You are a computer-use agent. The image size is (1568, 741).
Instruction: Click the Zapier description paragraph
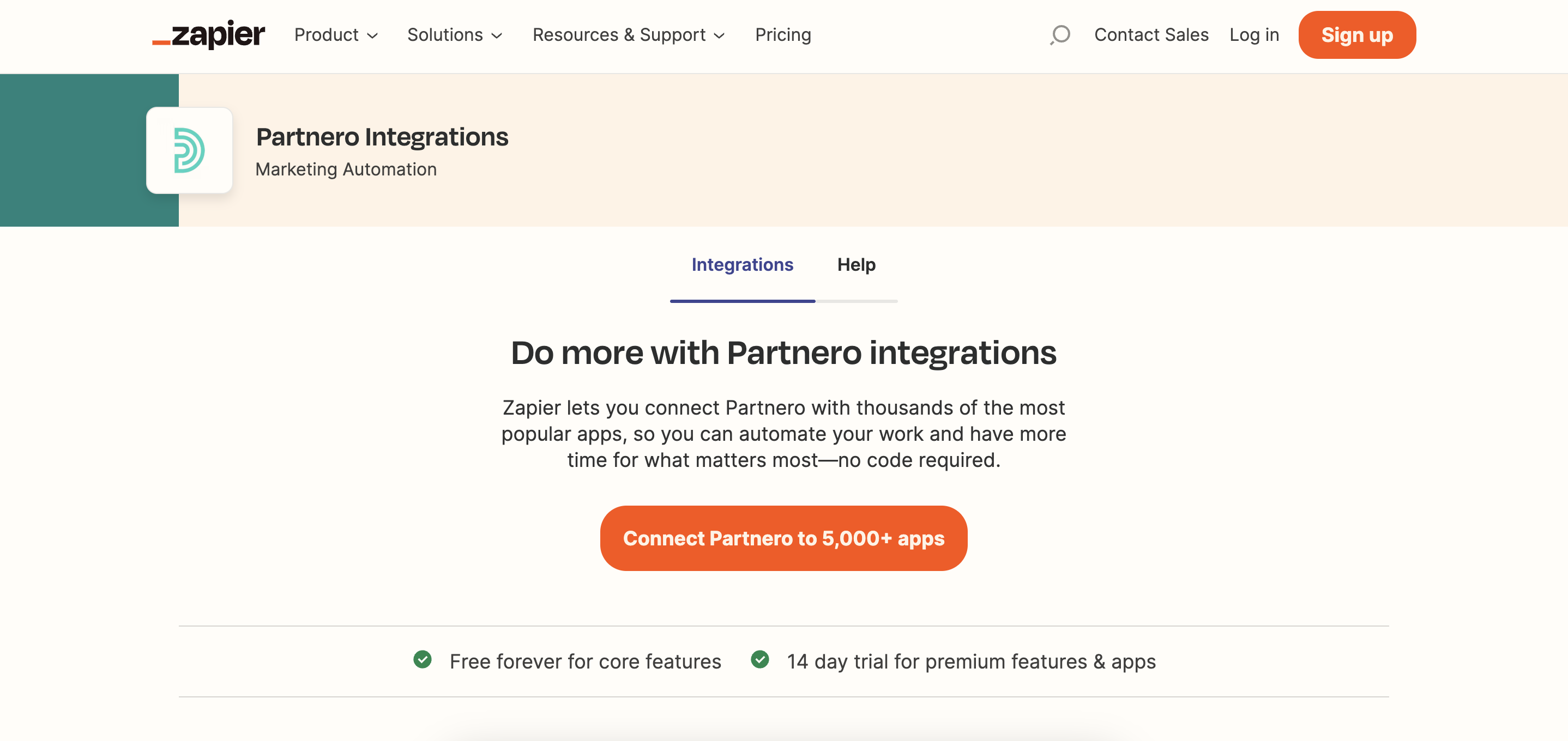[783, 434]
